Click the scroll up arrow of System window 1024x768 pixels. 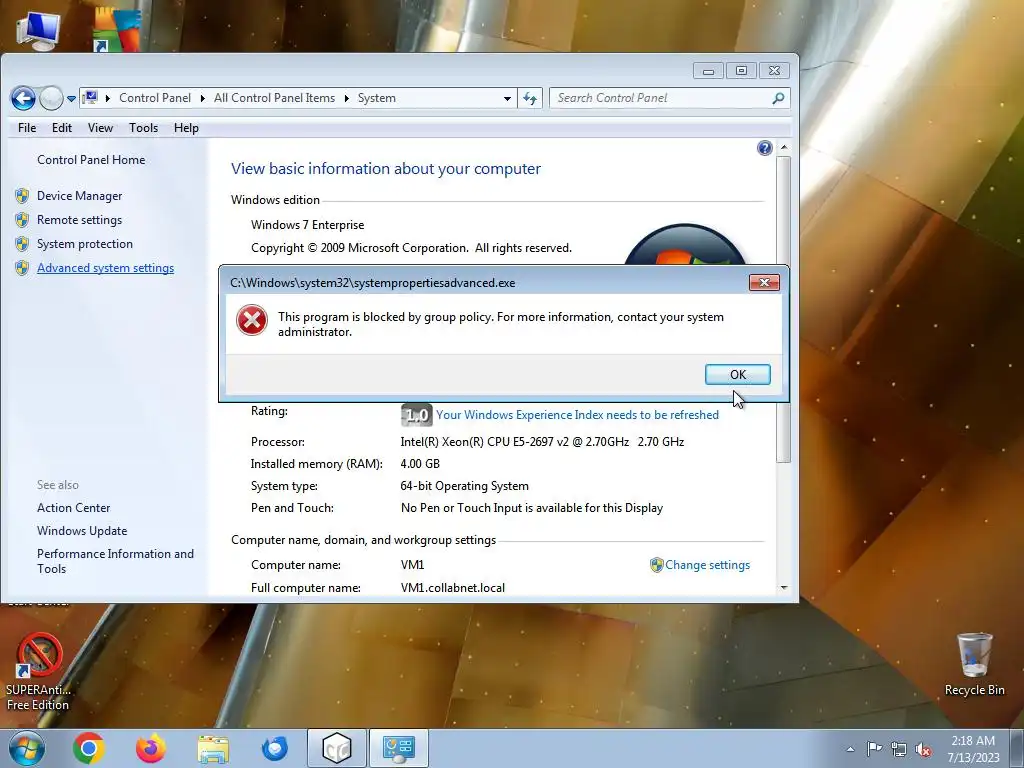pyautogui.click(x=784, y=148)
